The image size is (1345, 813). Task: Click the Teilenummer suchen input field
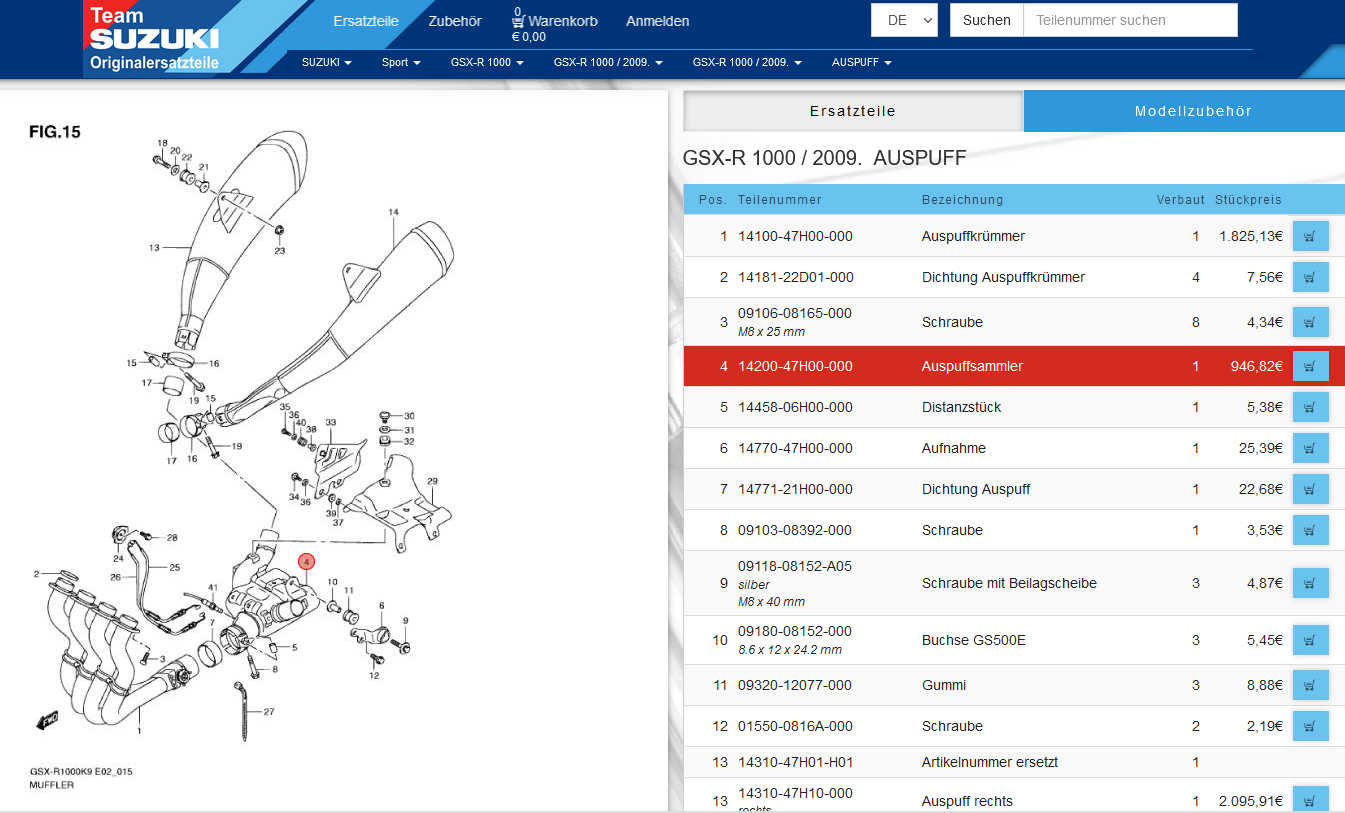pyautogui.click(x=1129, y=20)
